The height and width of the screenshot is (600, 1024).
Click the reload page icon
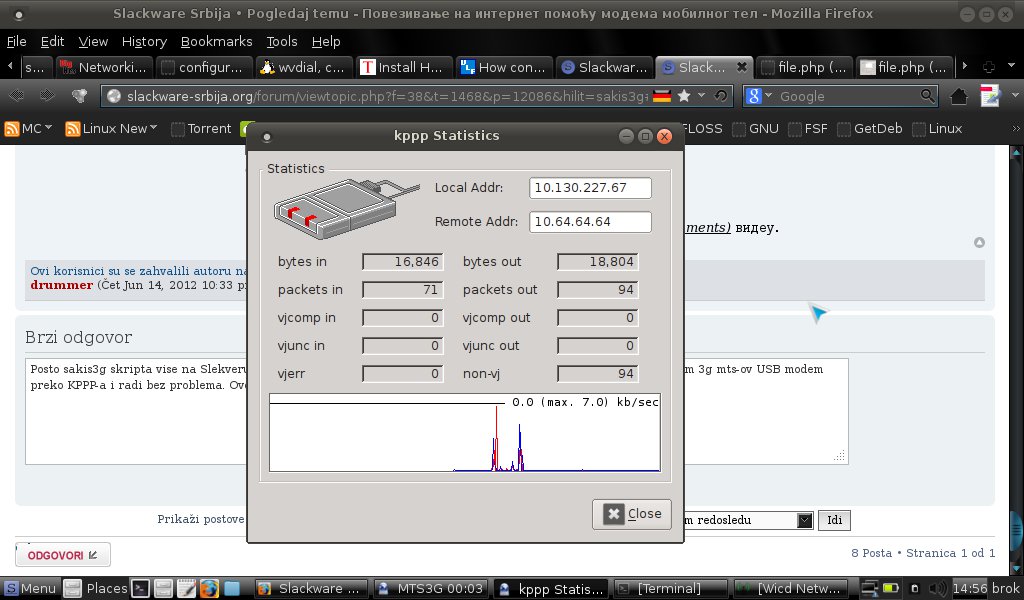click(721, 96)
